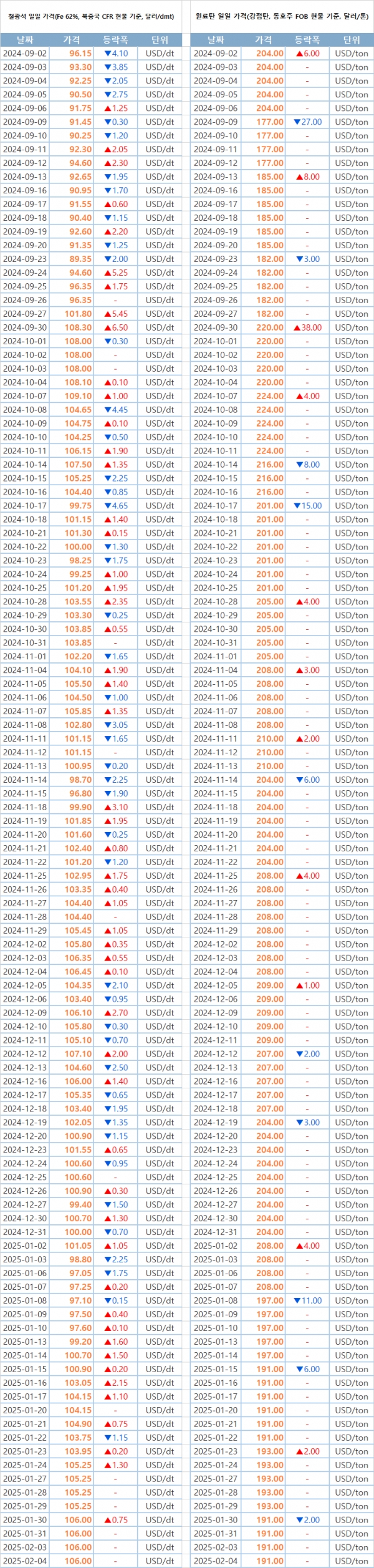
Task: Click the 2025-02-04 date in iron ore table
Action: pos(25,1561)
